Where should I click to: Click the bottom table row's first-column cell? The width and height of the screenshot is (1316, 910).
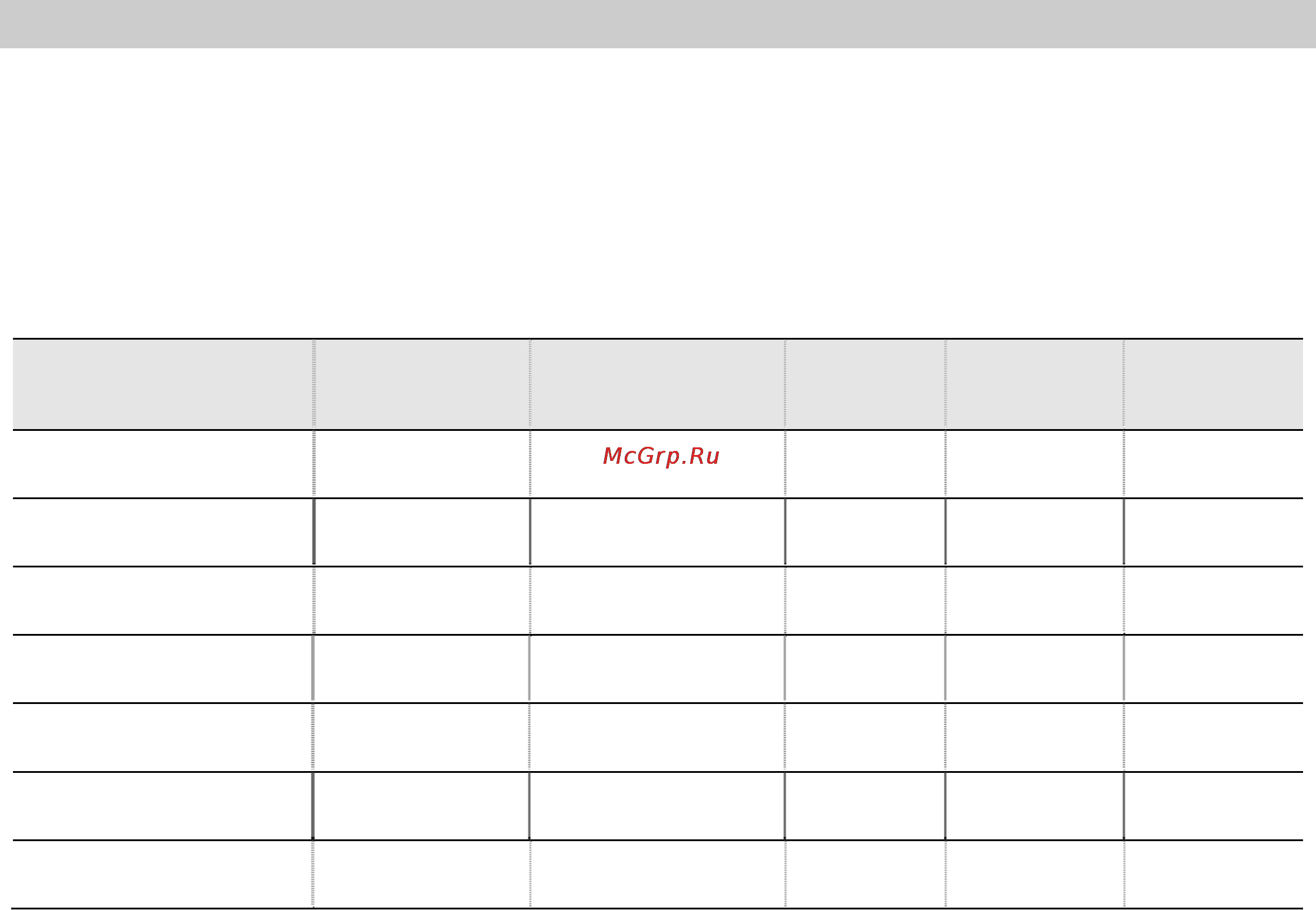pyautogui.click(x=163, y=874)
